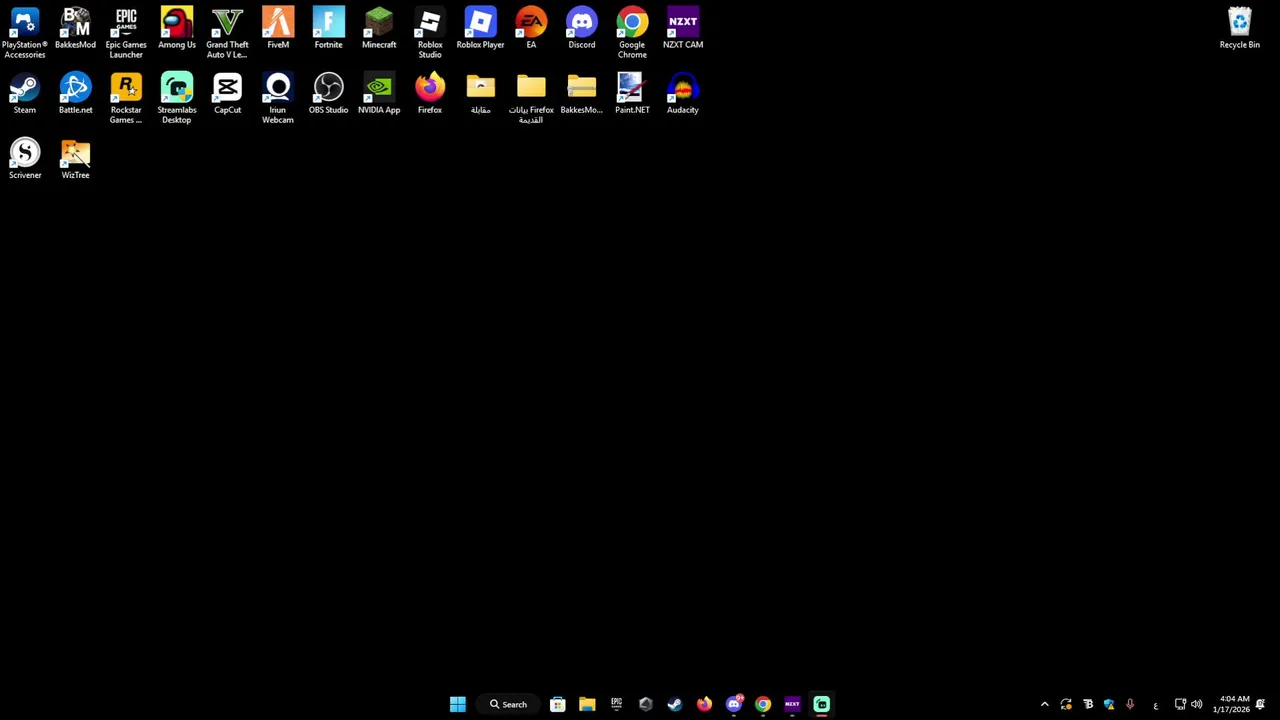
Task: Select the Google Chrome desktop icon
Action: pyautogui.click(x=632, y=32)
